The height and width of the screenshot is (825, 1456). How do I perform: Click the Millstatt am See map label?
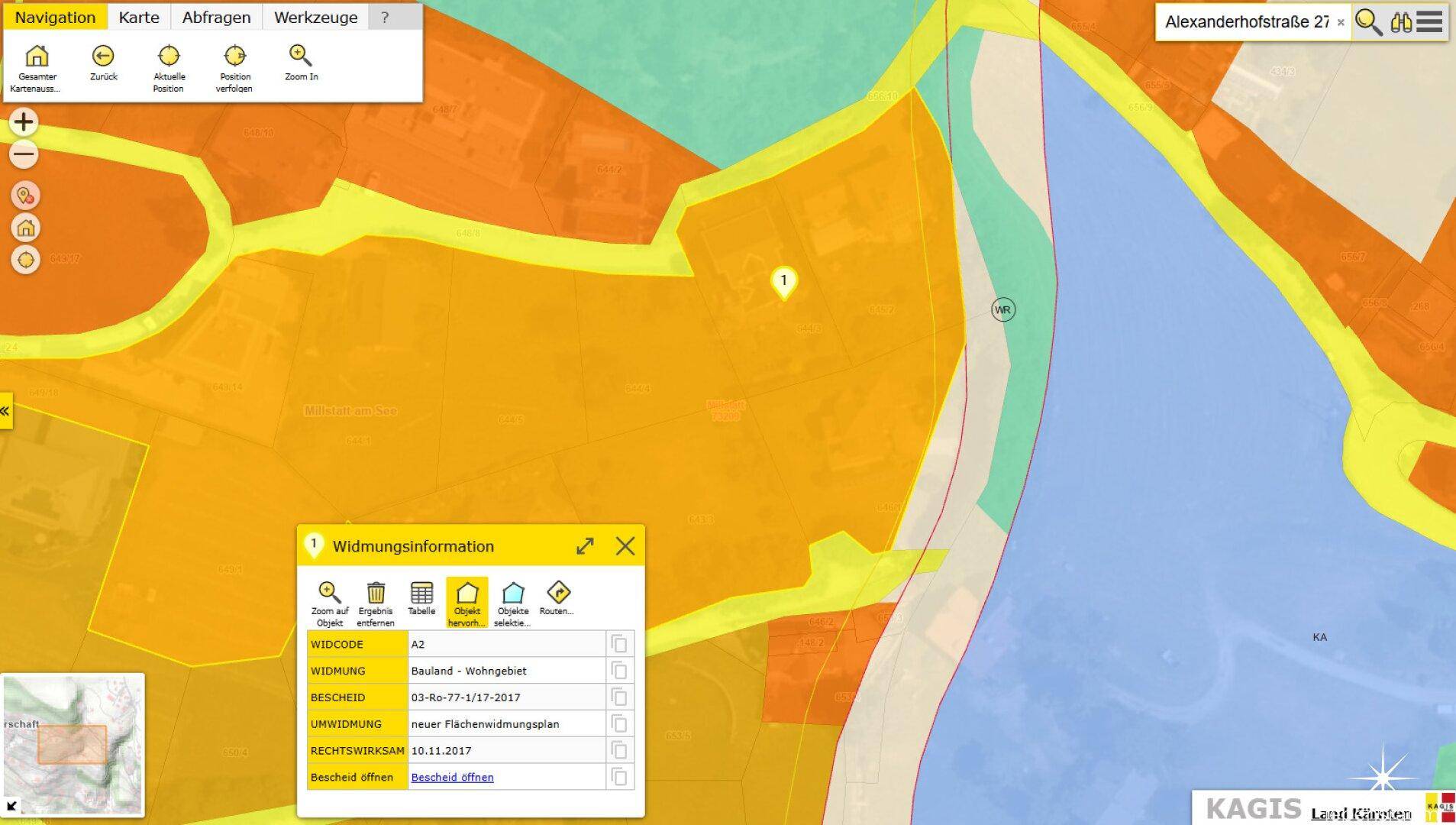(x=350, y=411)
